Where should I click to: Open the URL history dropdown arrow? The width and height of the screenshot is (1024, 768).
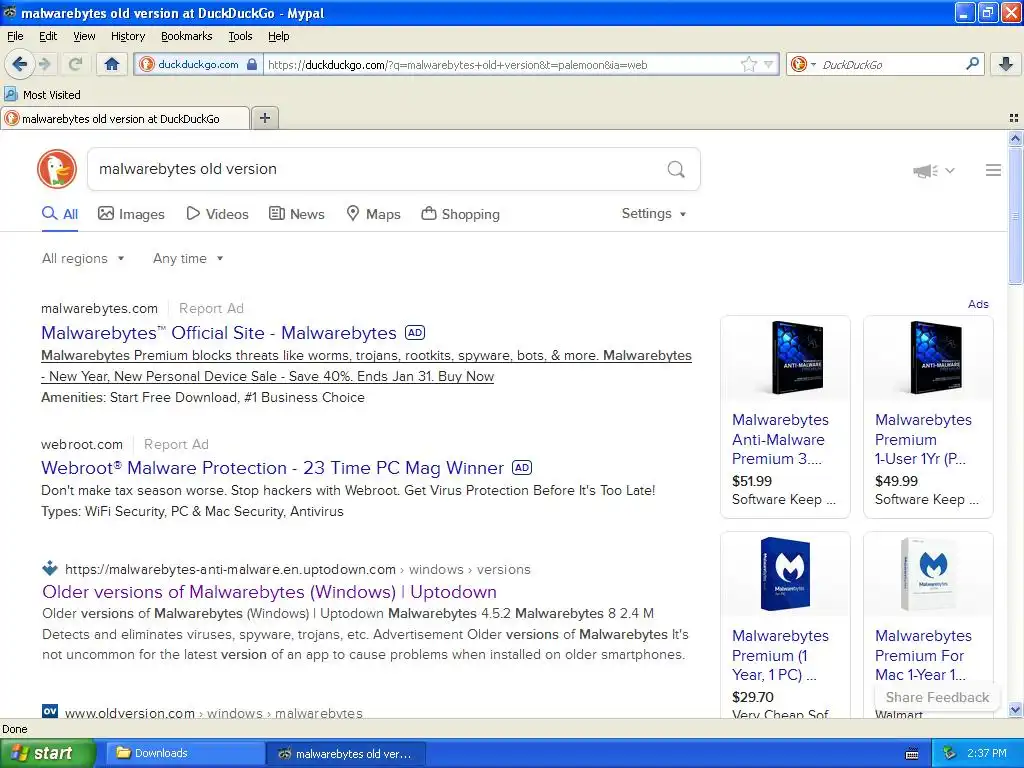click(x=769, y=64)
